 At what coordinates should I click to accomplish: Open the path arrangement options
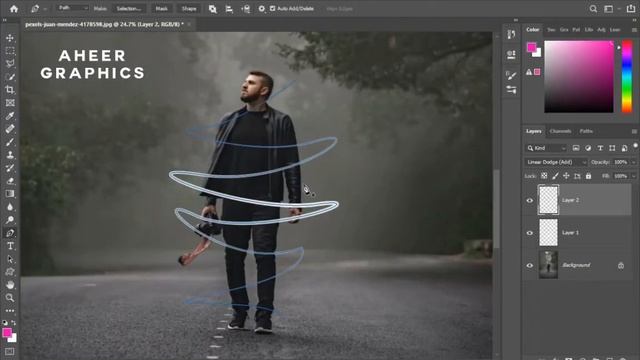point(245,9)
